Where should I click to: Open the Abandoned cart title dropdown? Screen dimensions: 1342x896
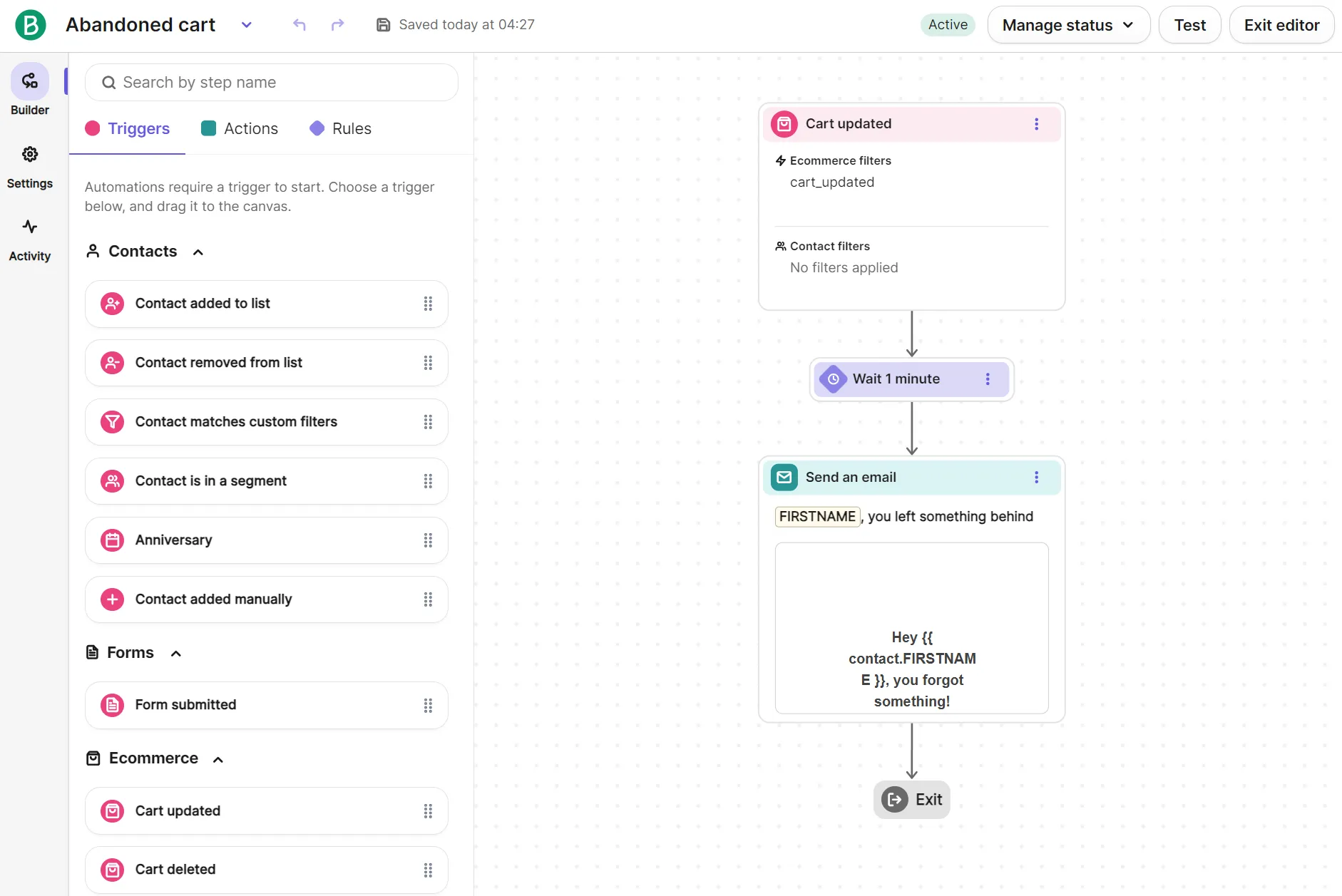coord(247,25)
